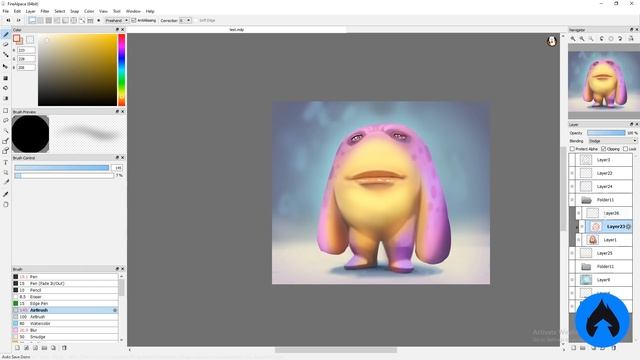Open the Snap menu
Screen dimensions: 640x360
[x=75, y=11]
